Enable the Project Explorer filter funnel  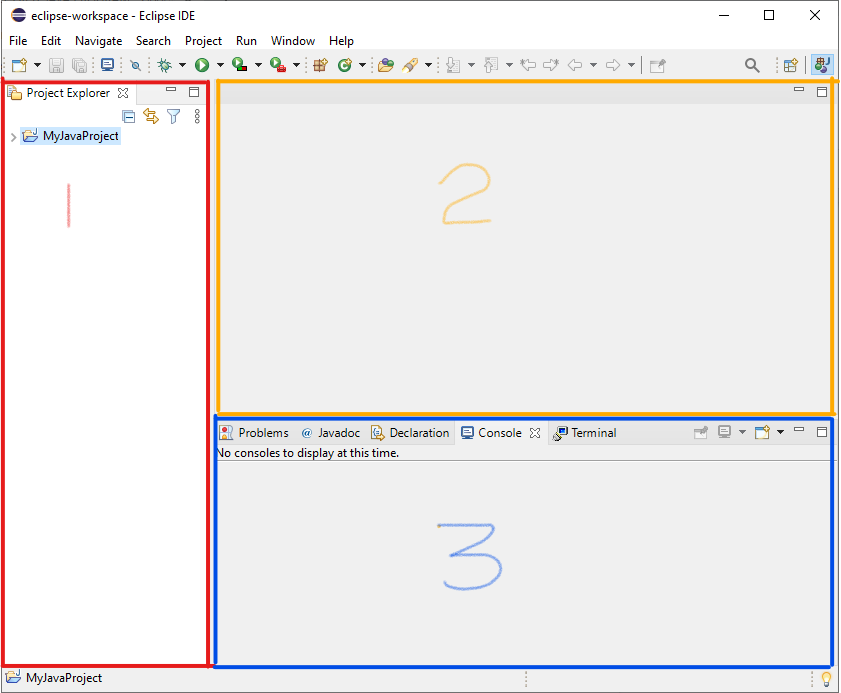tap(173, 116)
